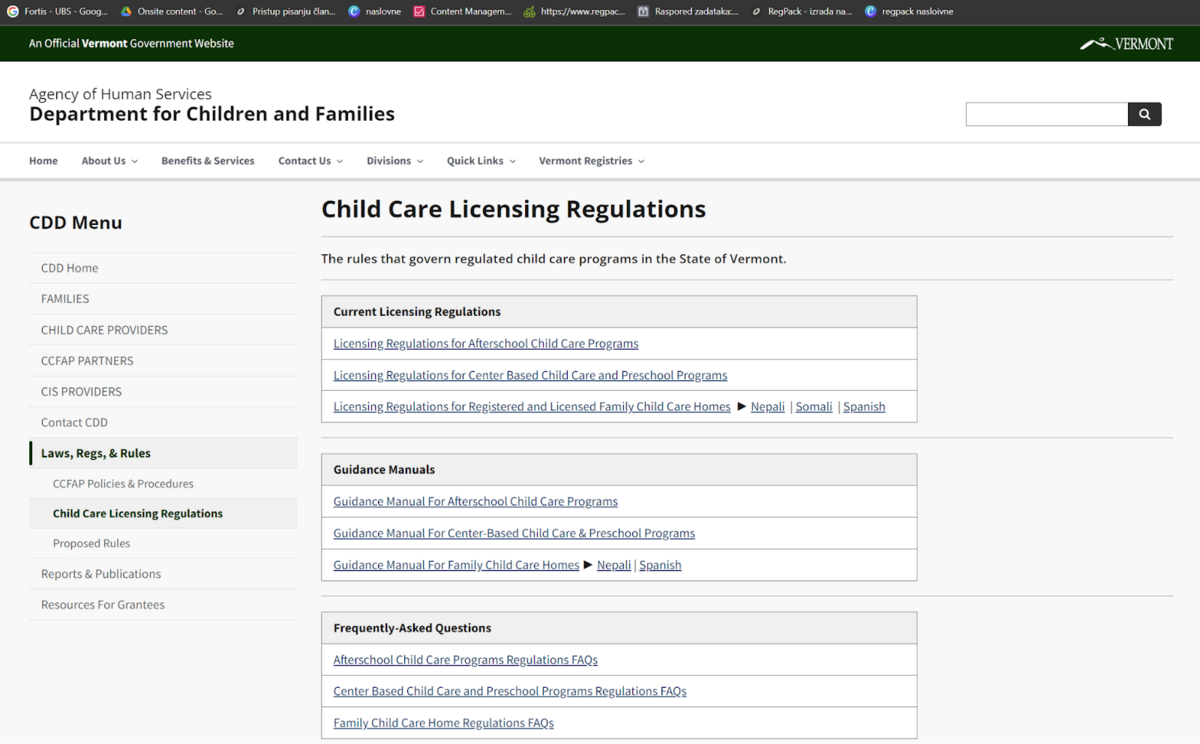Open the Somali translation link

click(x=813, y=407)
